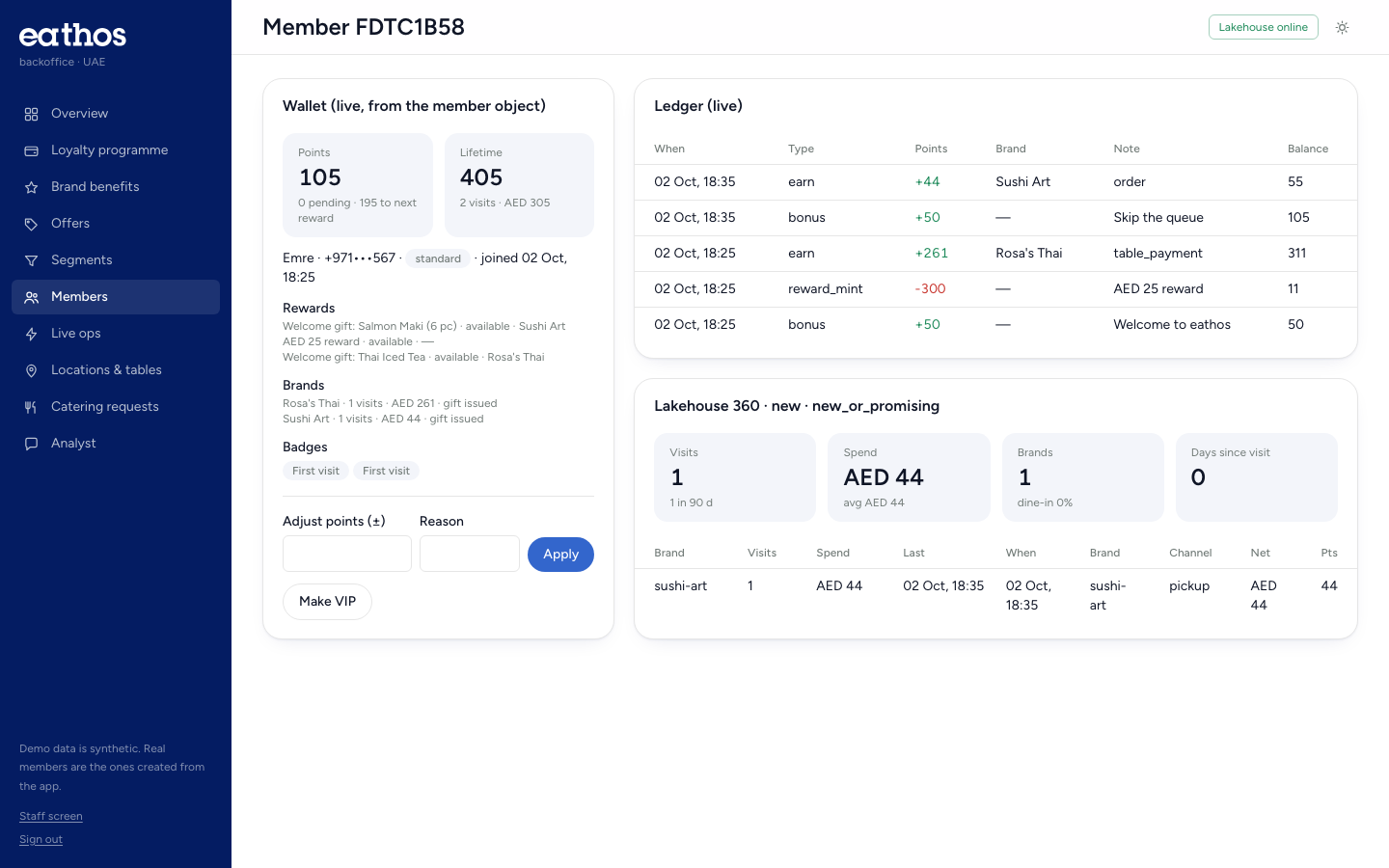Click the Spend AED 44 card
Viewport: 1389px width, 868px height.
click(x=909, y=477)
